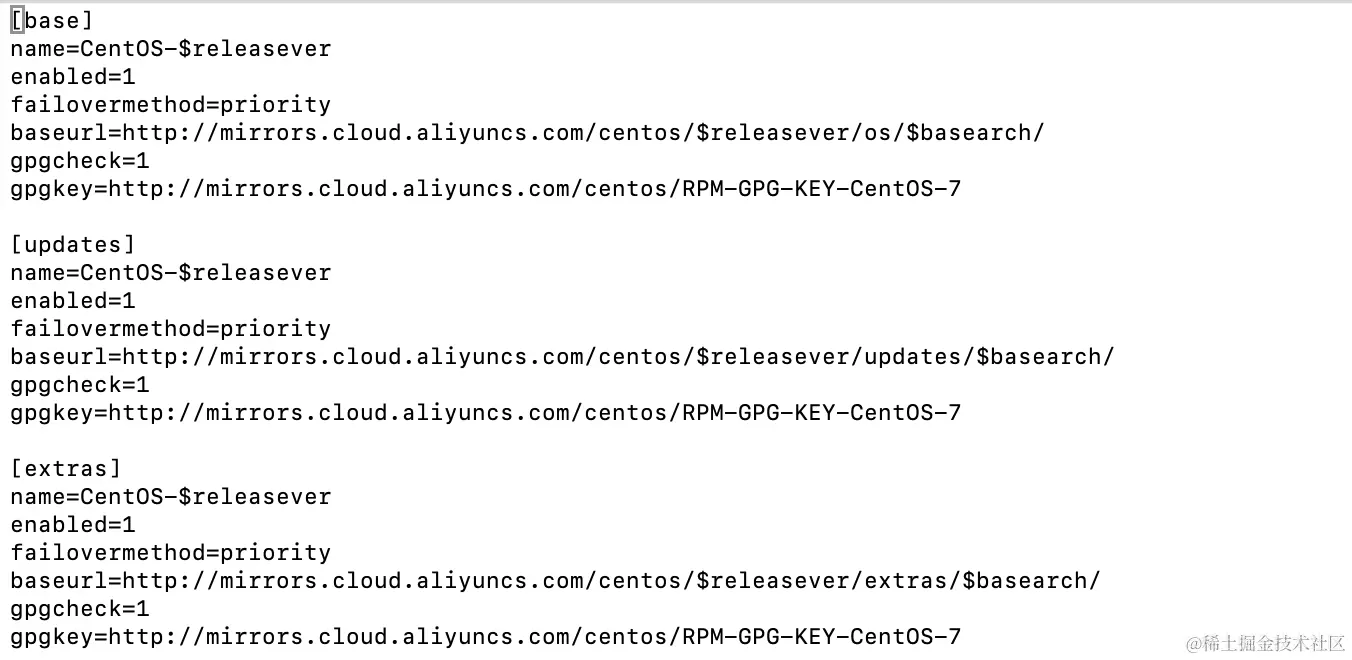1352x660 pixels.
Task: Place cursor on gpgcheck=1 under [extras]
Action: (x=79, y=609)
